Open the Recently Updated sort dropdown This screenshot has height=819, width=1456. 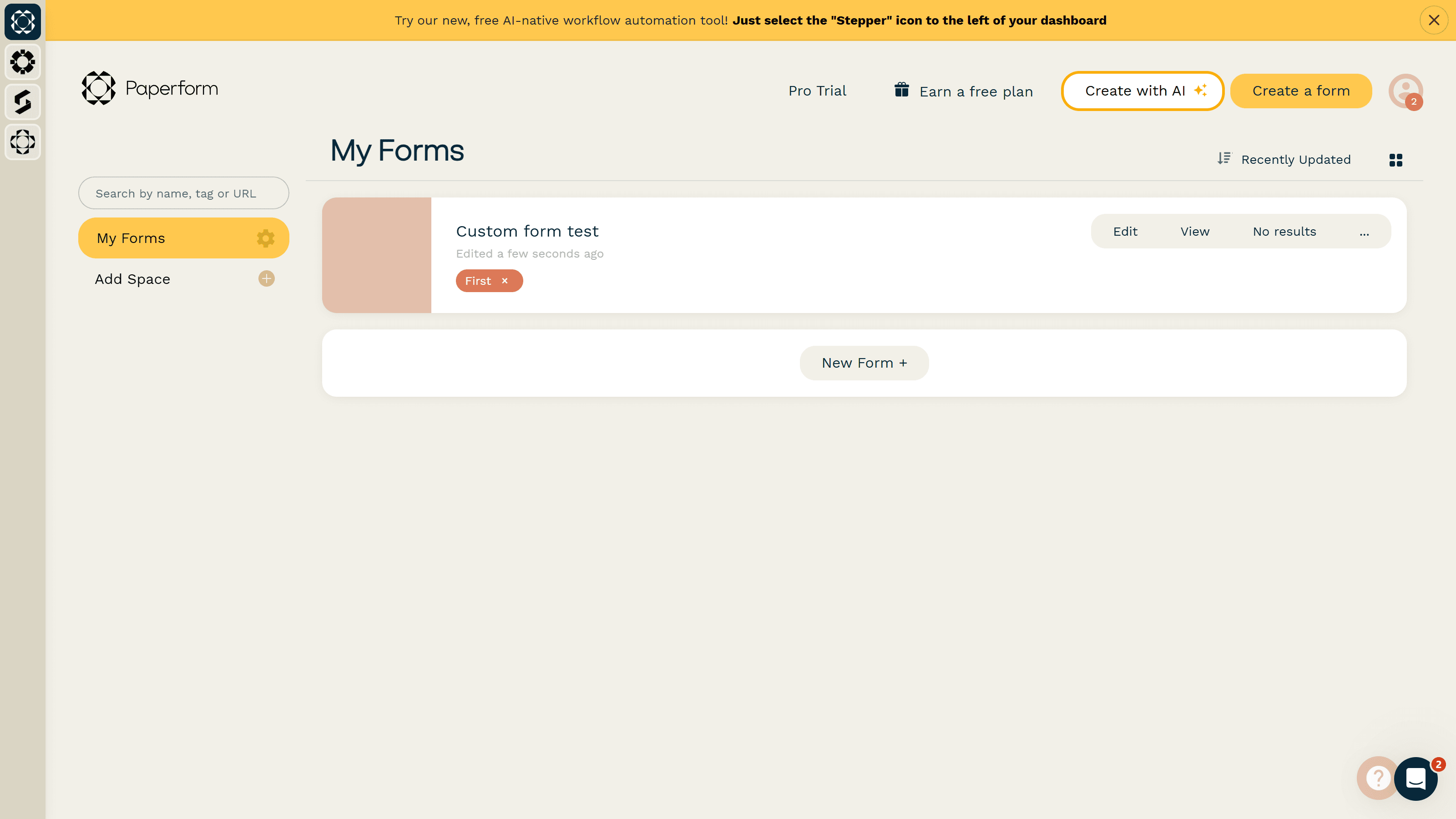coord(1296,159)
